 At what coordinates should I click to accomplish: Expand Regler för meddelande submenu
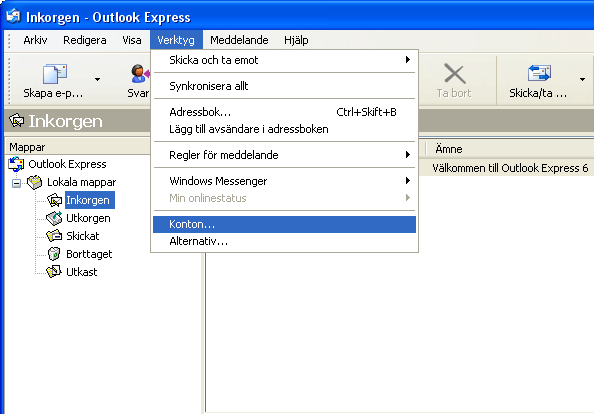click(x=284, y=155)
